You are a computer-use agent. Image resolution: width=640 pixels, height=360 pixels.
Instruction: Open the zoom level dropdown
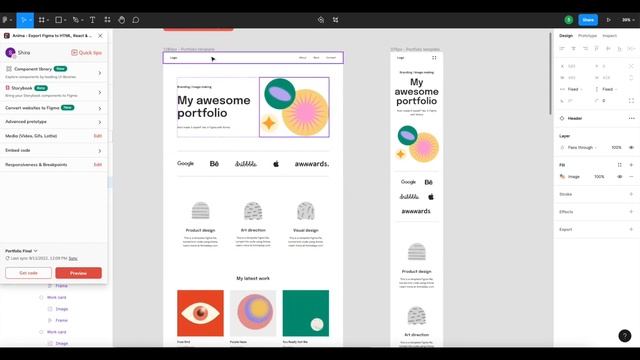pos(628,20)
